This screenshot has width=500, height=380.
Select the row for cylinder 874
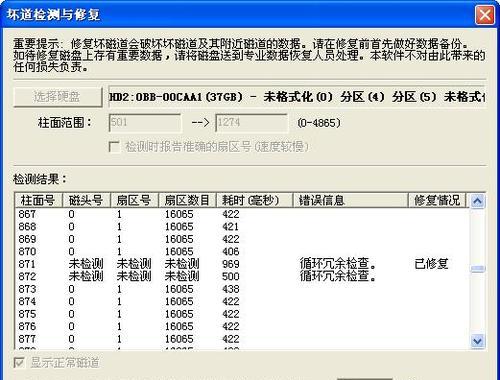[242, 301]
